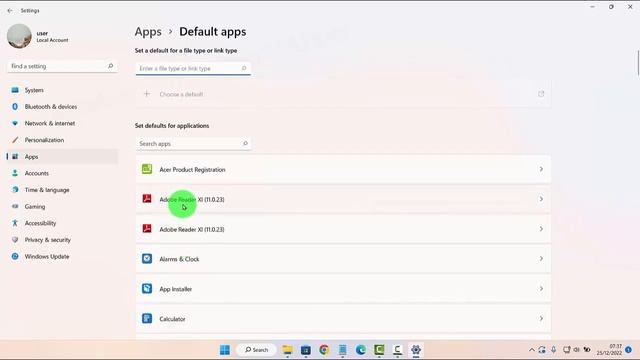
Task: Open the user profile avatar
Action: [x=19, y=36]
